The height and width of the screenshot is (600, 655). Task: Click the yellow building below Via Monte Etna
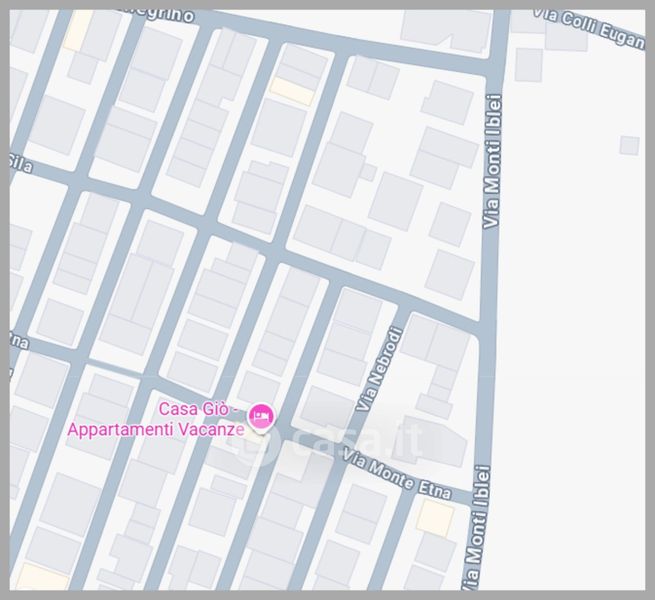(x=435, y=518)
